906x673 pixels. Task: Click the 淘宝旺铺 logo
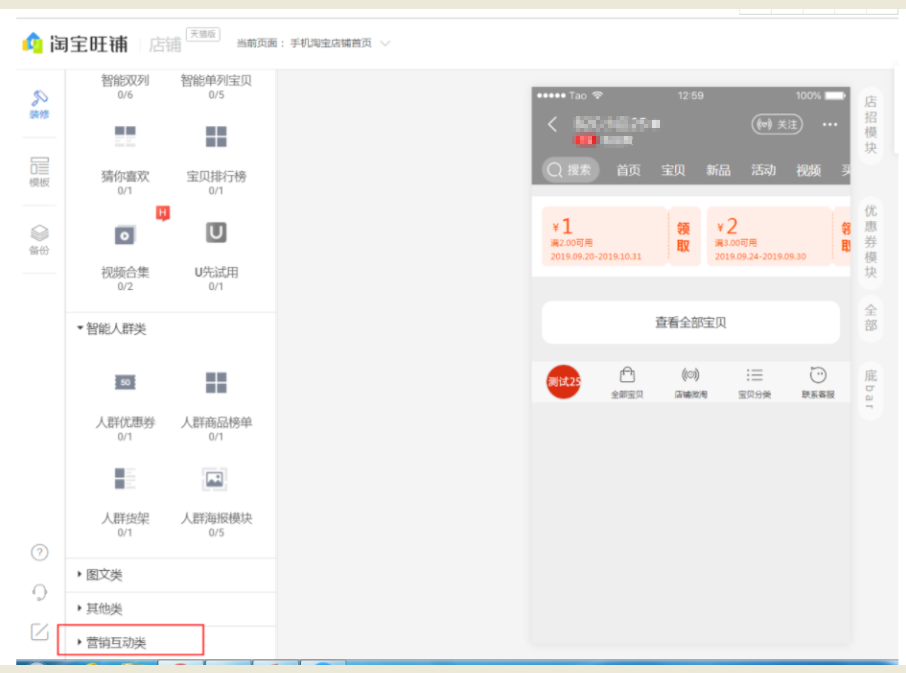tap(75, 44)
